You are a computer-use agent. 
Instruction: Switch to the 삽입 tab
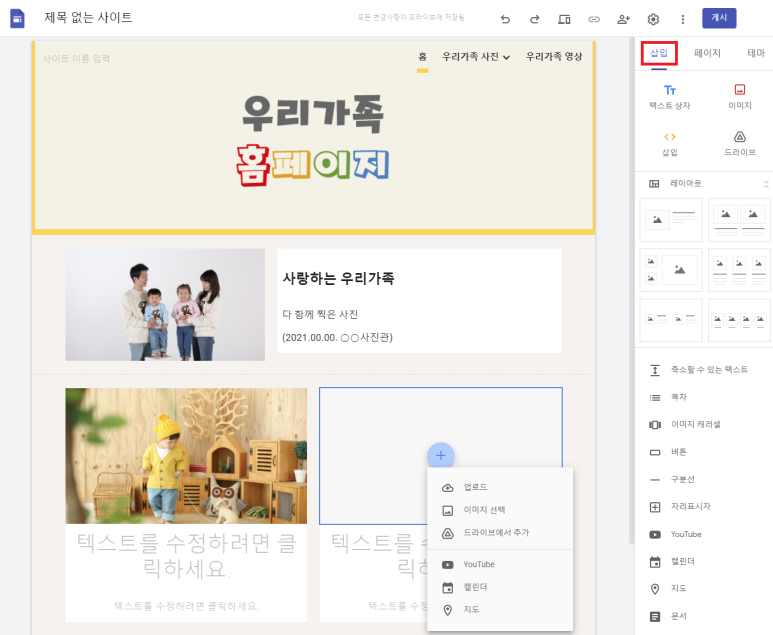click(659, 53)
